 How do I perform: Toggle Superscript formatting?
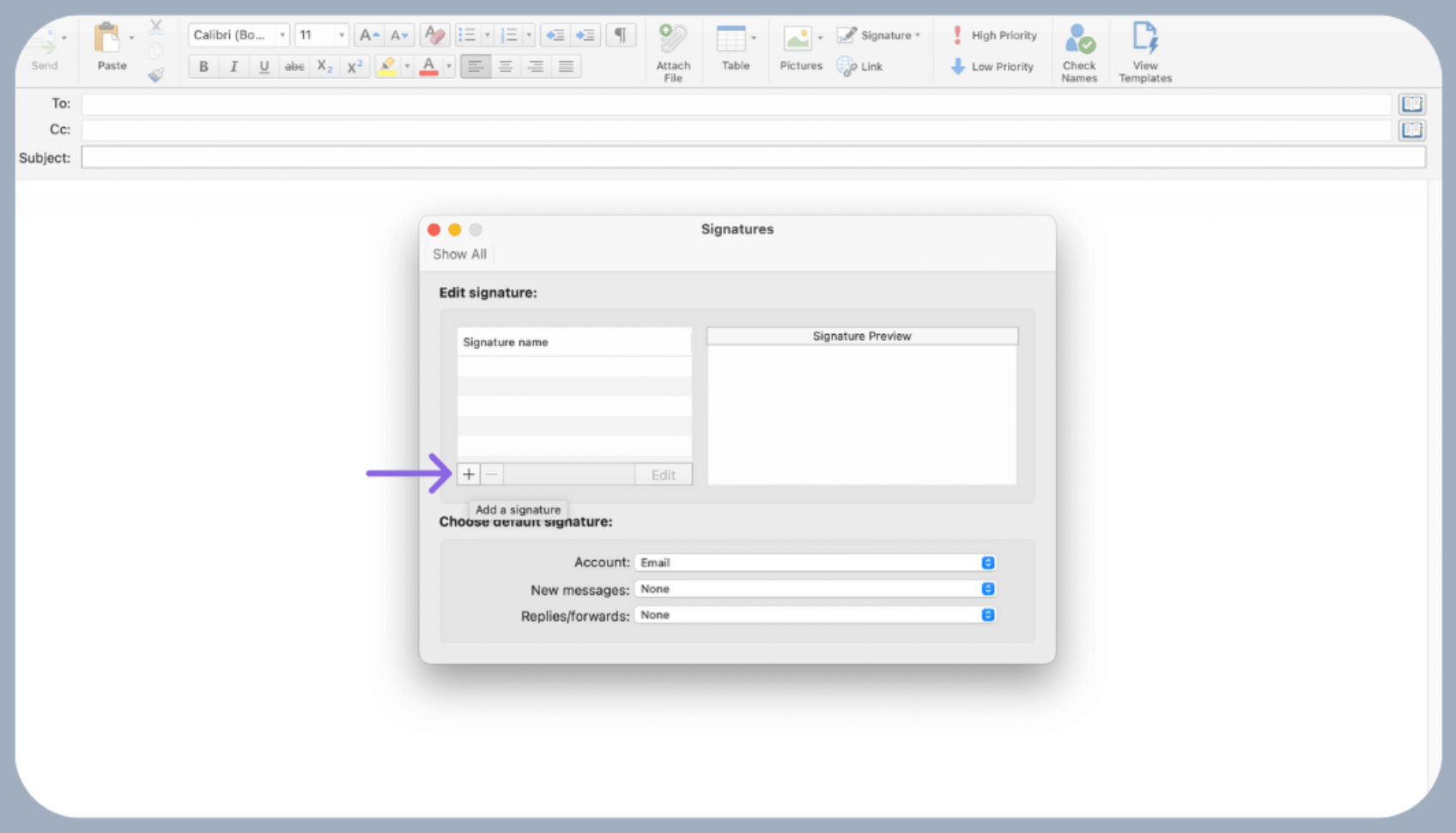pos(355,66)
